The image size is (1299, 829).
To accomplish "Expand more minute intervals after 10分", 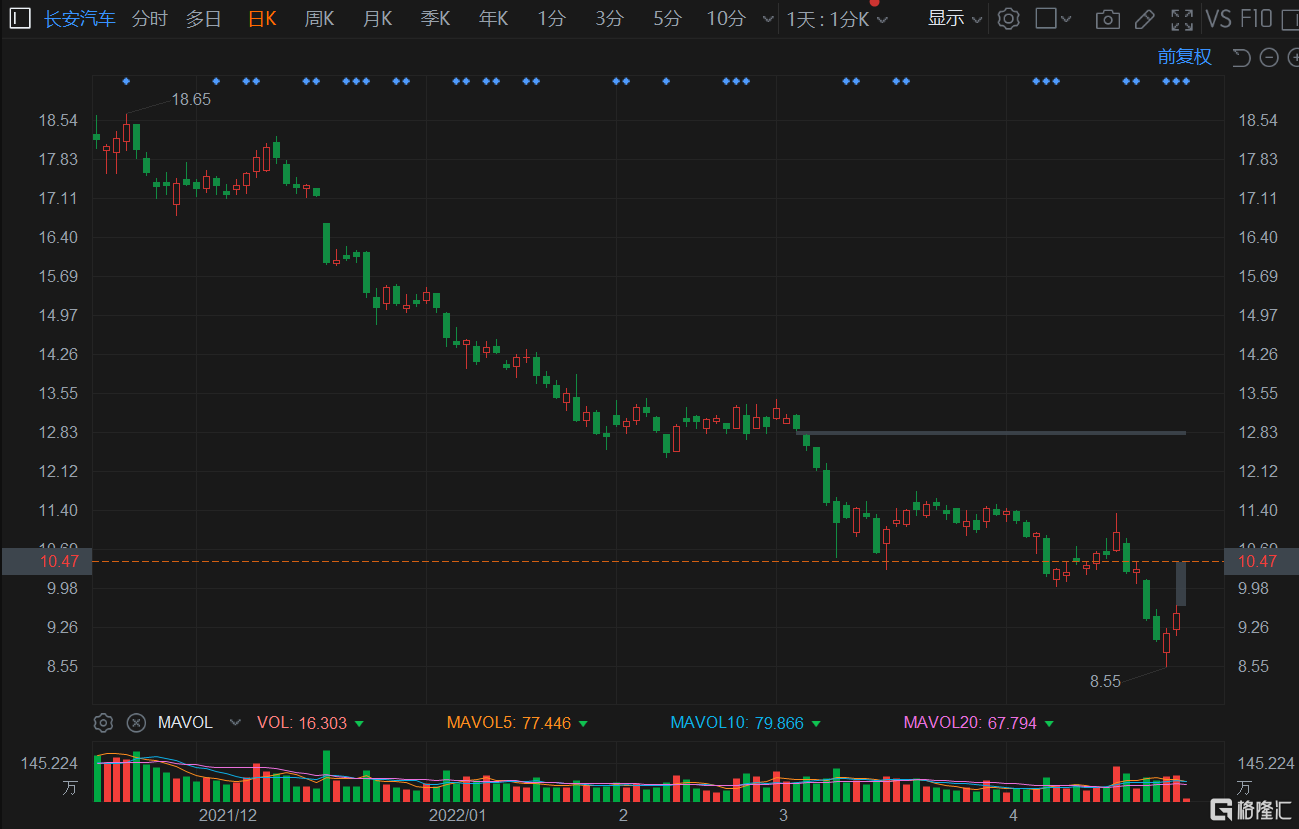I will click(768, 19).
